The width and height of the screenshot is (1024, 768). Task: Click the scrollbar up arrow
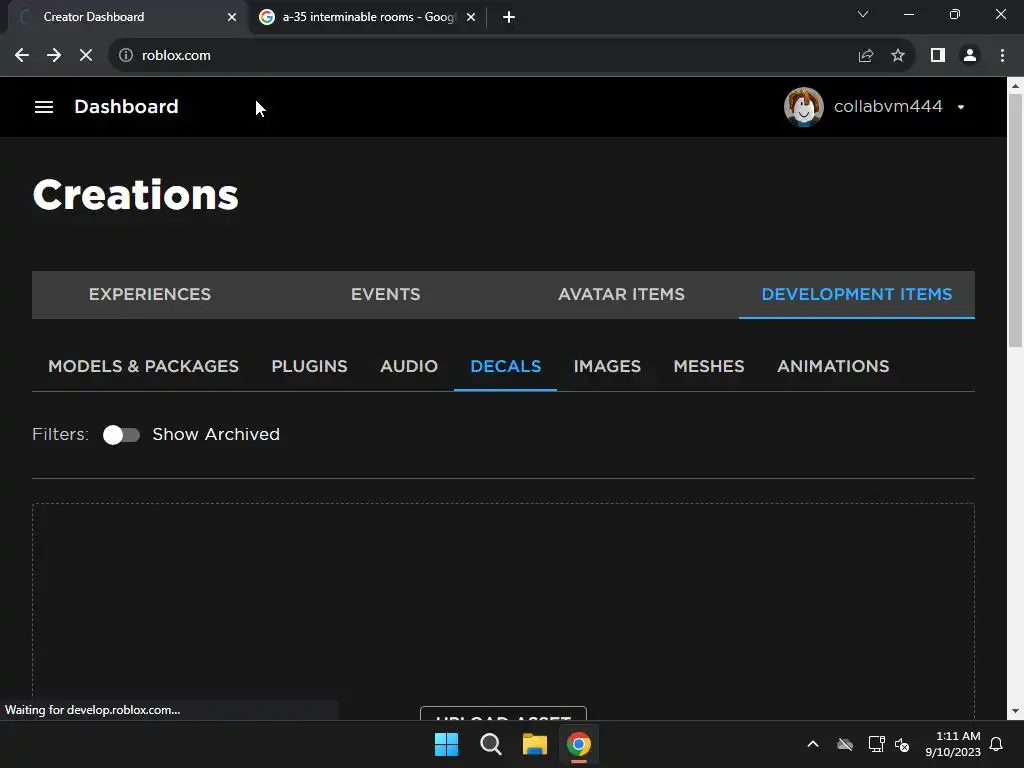point(1016,85)
